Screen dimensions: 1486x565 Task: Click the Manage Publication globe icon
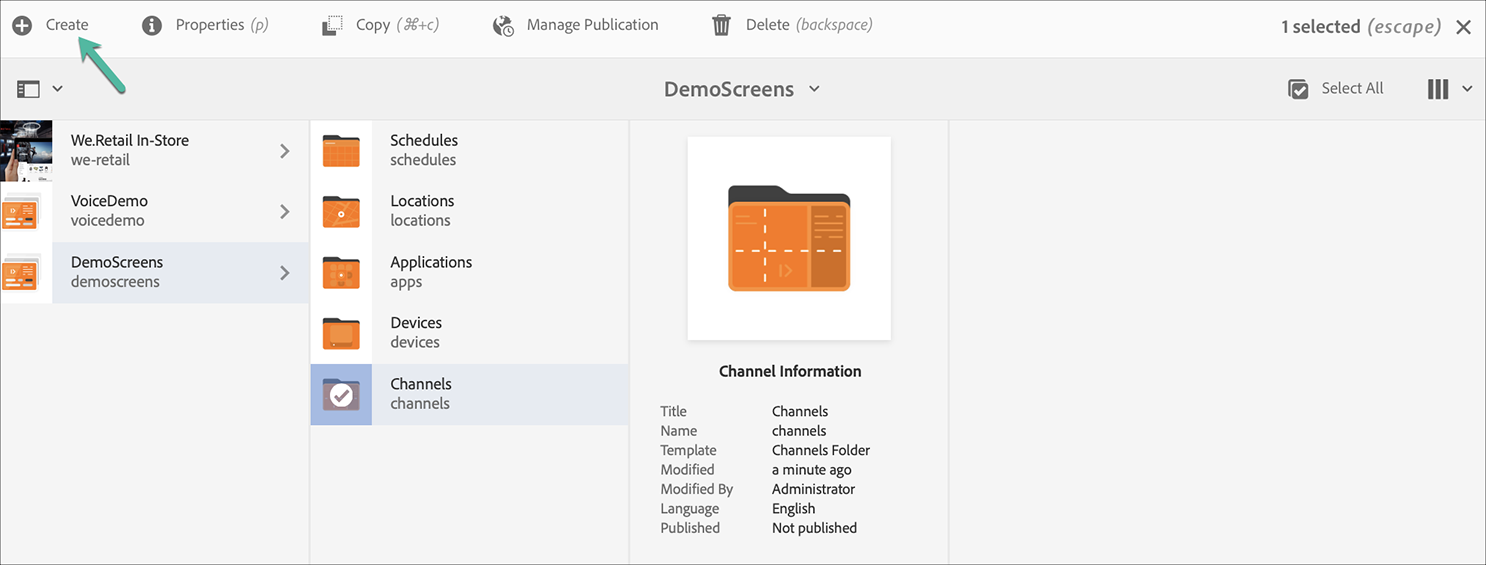click(x=503, y=25)
